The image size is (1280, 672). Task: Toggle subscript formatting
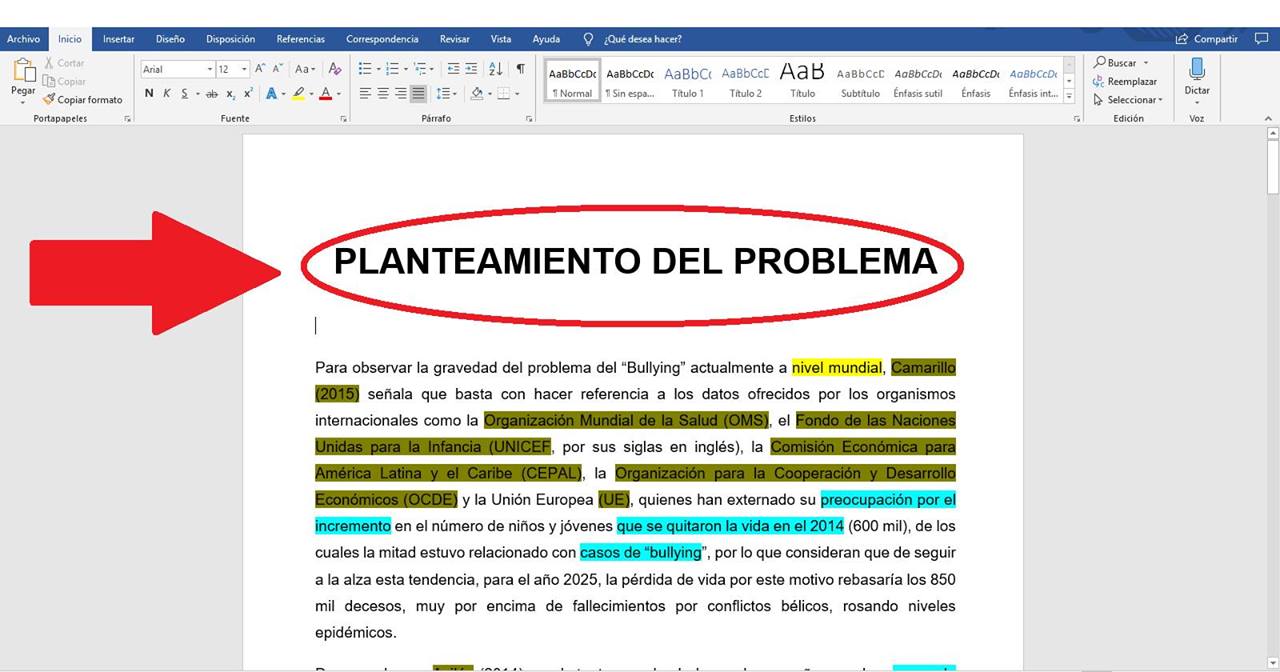click(230, 93)
